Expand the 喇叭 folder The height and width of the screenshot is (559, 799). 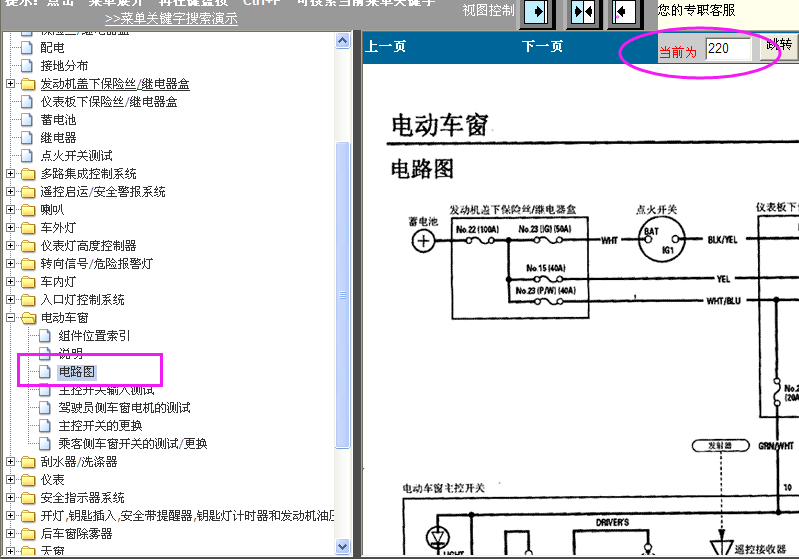(10, 209)
